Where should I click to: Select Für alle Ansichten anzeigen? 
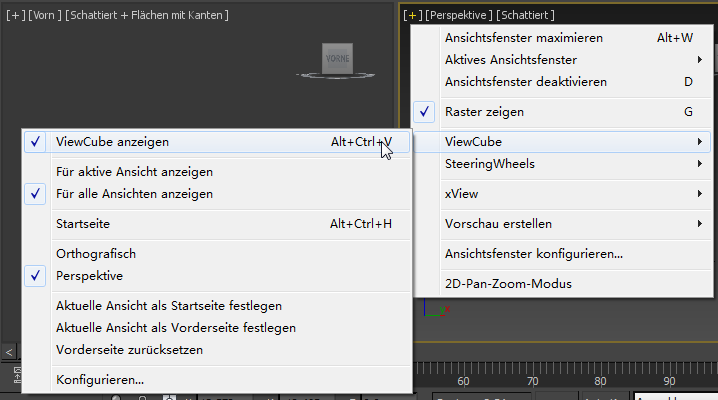pos(134,194)
